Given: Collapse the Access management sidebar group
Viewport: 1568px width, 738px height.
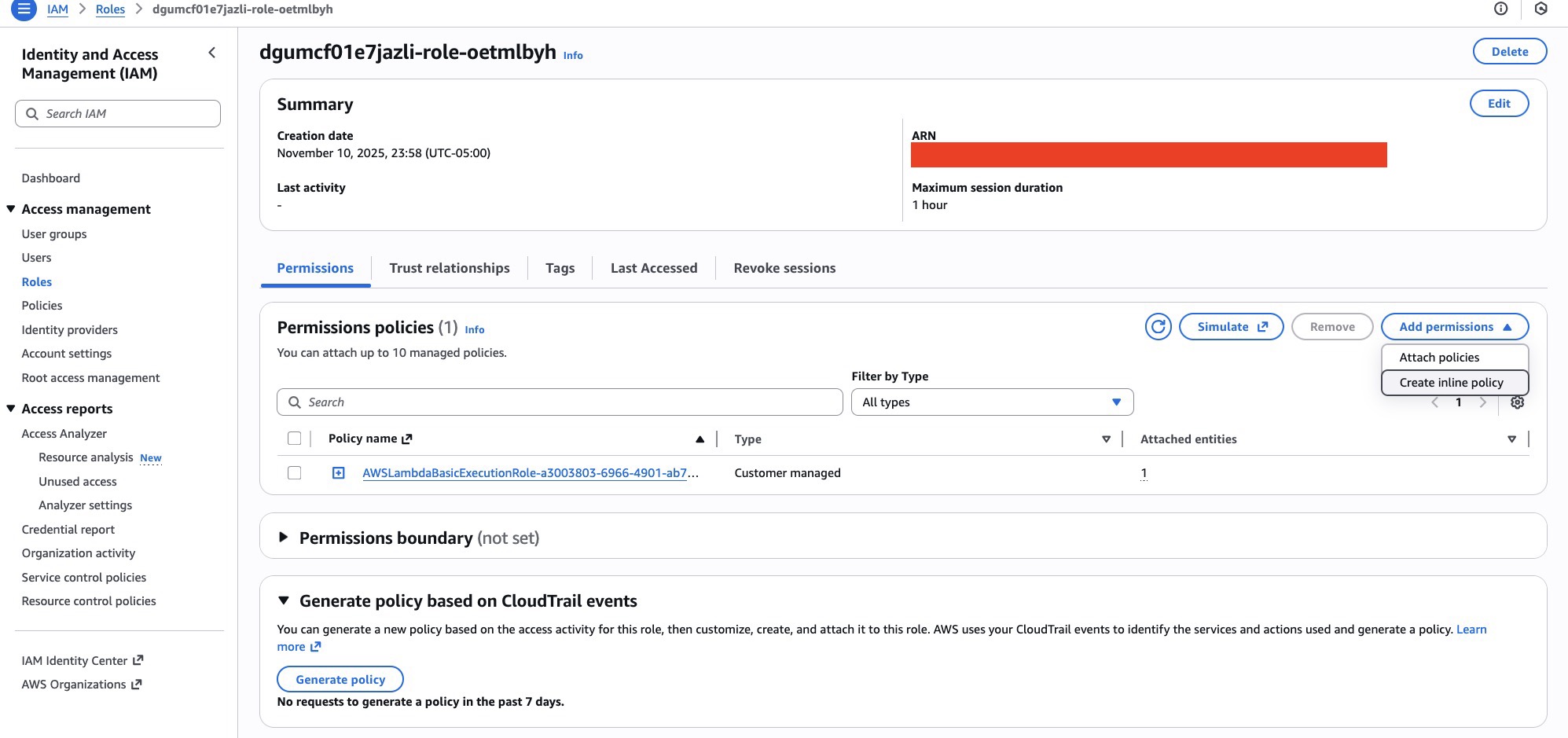Looking at the screenshot, I should tap(11, 209).
